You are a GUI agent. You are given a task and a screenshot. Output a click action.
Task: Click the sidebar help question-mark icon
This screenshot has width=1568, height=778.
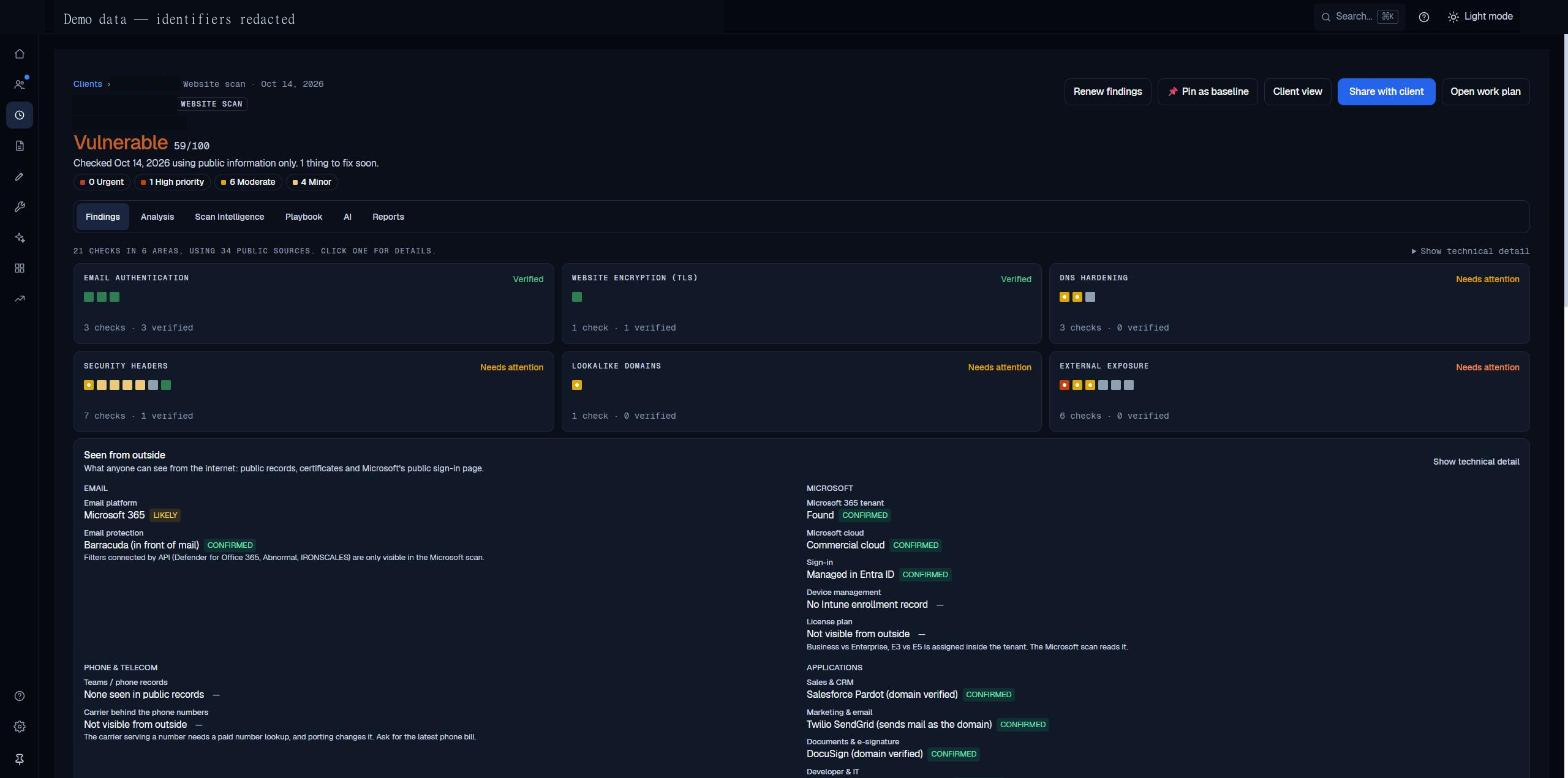tap(19, 696)
